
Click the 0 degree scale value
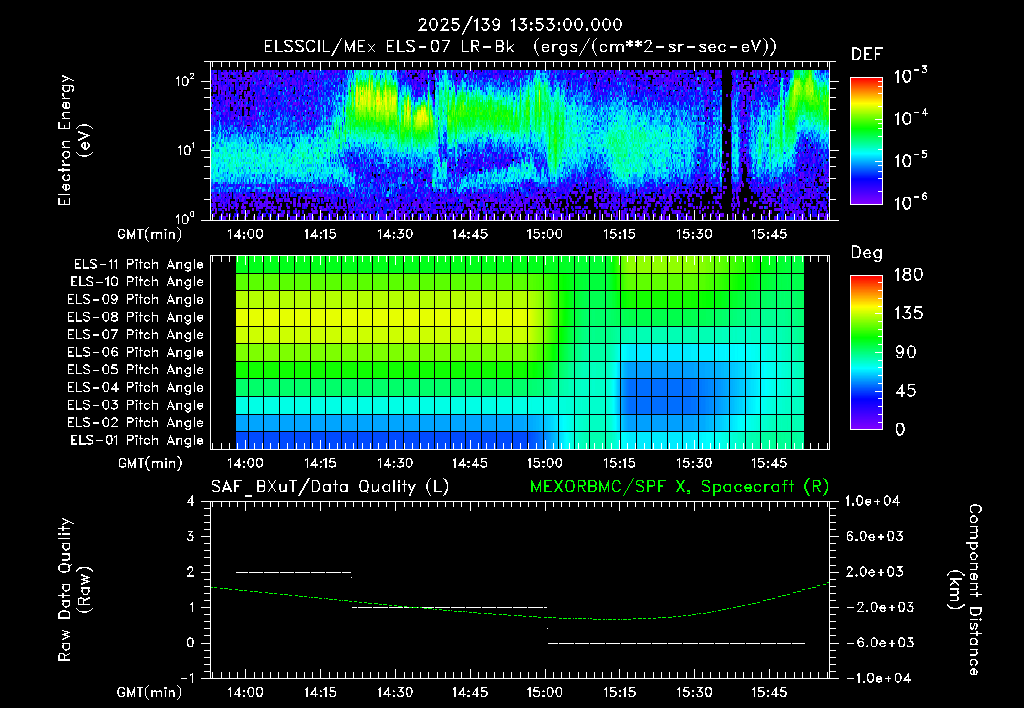(x=900, y=429)
